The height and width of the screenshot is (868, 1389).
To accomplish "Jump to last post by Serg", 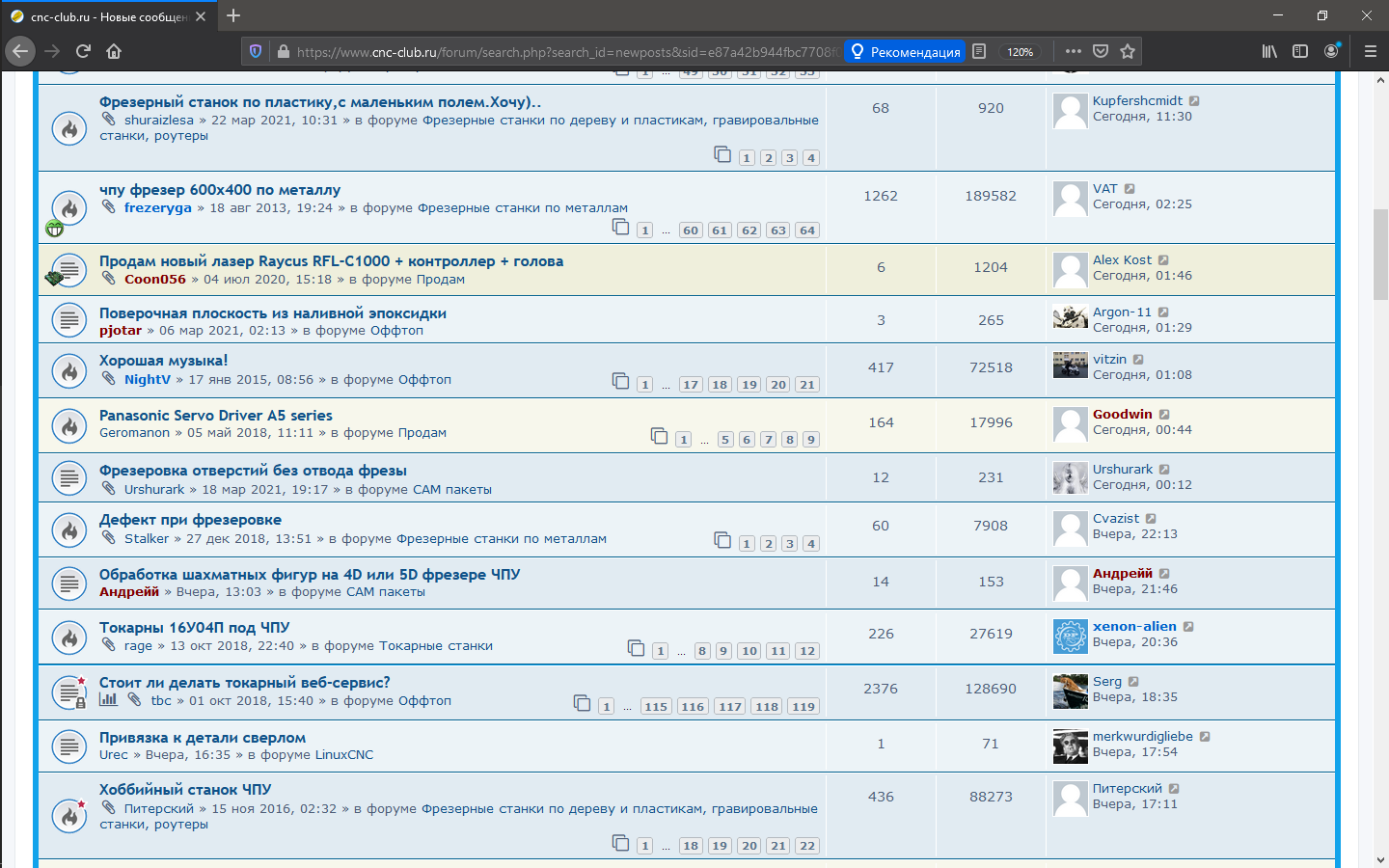I will (x=1133, y=682).
